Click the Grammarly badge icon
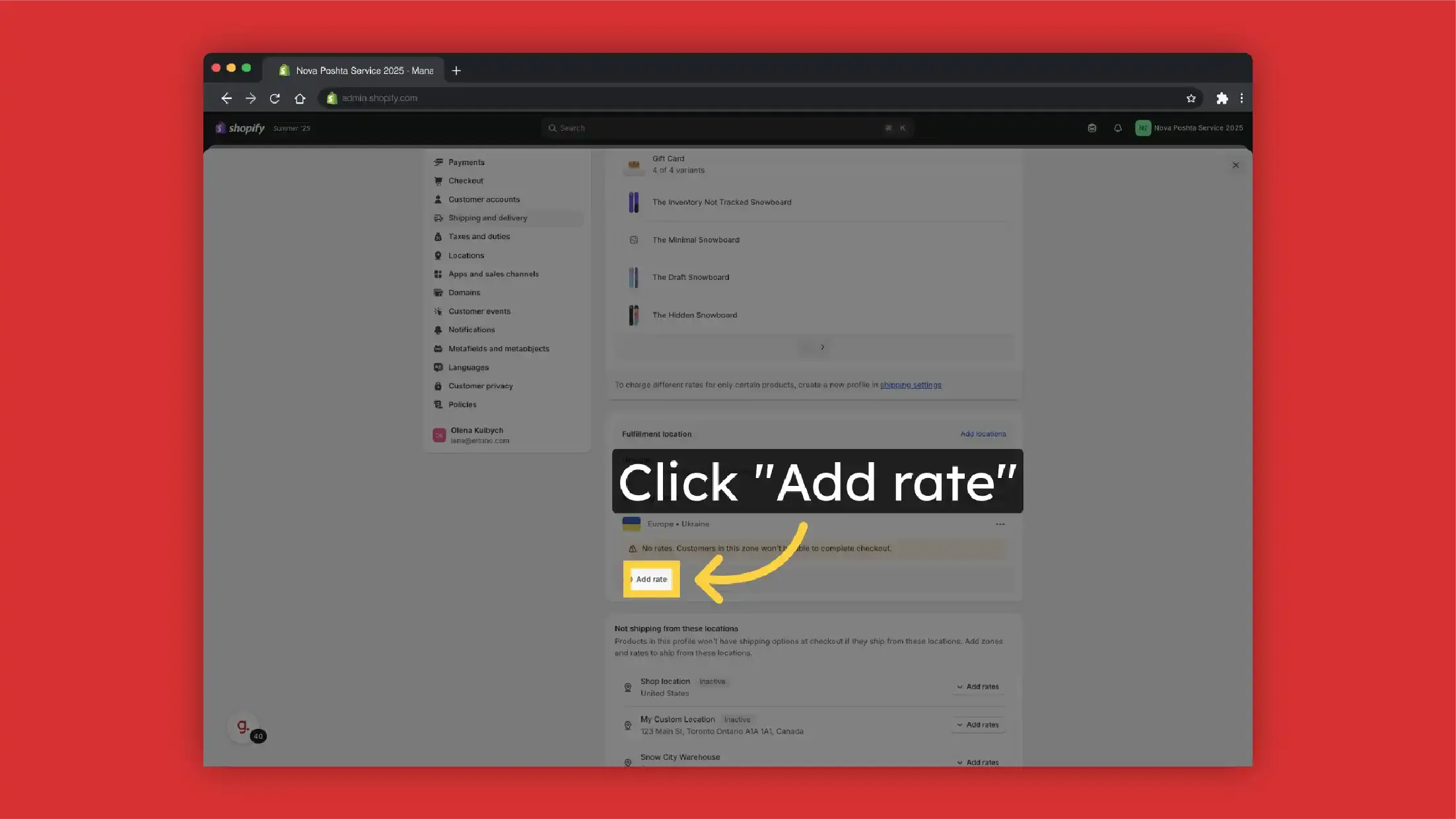1456x820 pixels. pos(244,726)
